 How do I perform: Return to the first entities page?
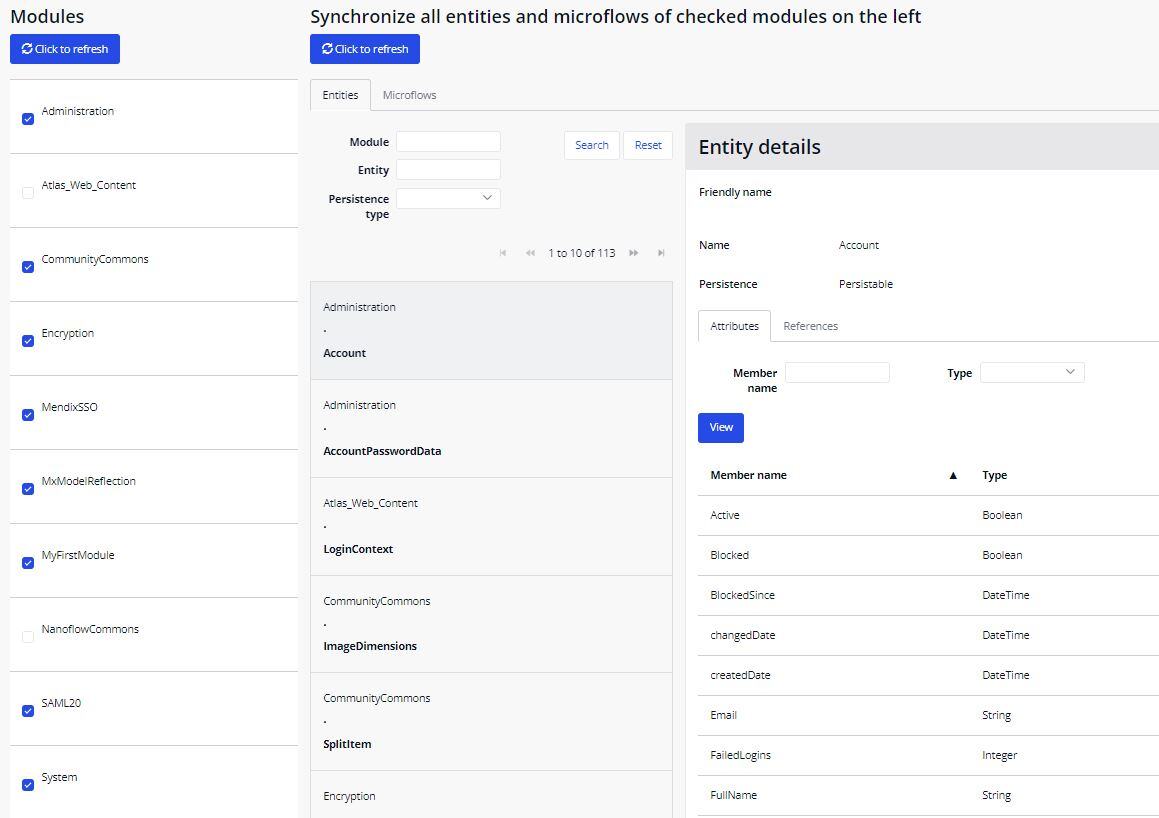click(x=502, y=253)
